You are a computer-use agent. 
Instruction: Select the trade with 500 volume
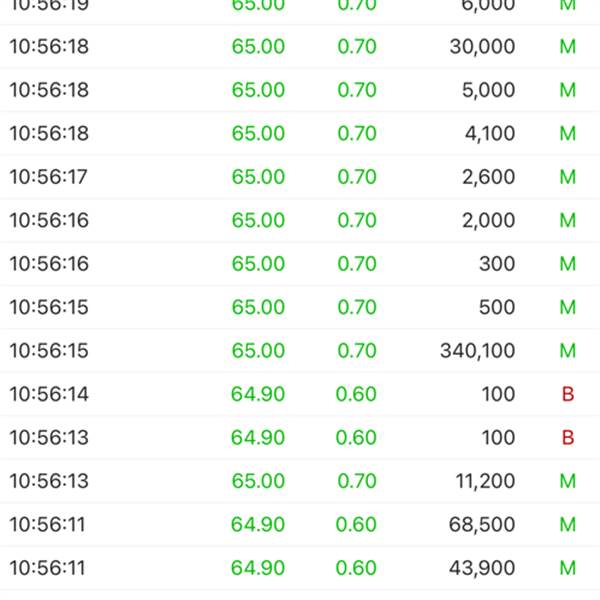point(300,307)
